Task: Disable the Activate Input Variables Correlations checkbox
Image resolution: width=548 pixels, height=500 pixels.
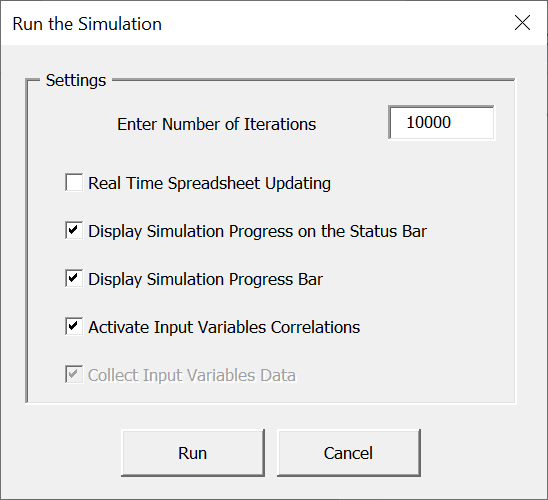Action: click(74, 326)
